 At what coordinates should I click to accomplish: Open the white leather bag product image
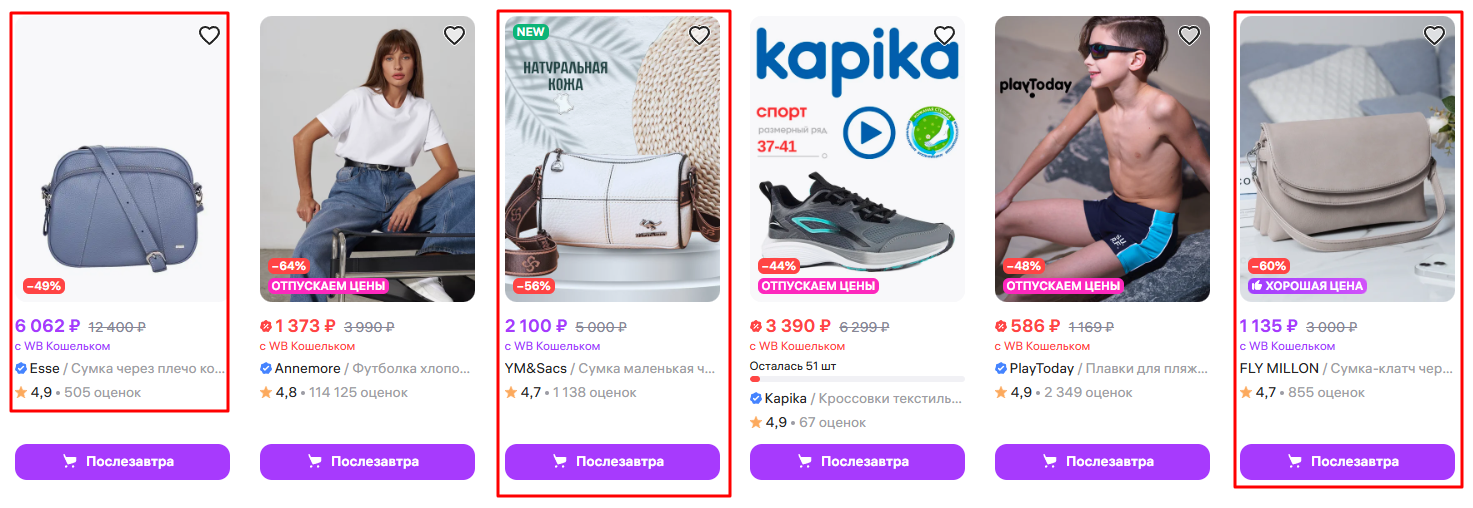point(612,159)
